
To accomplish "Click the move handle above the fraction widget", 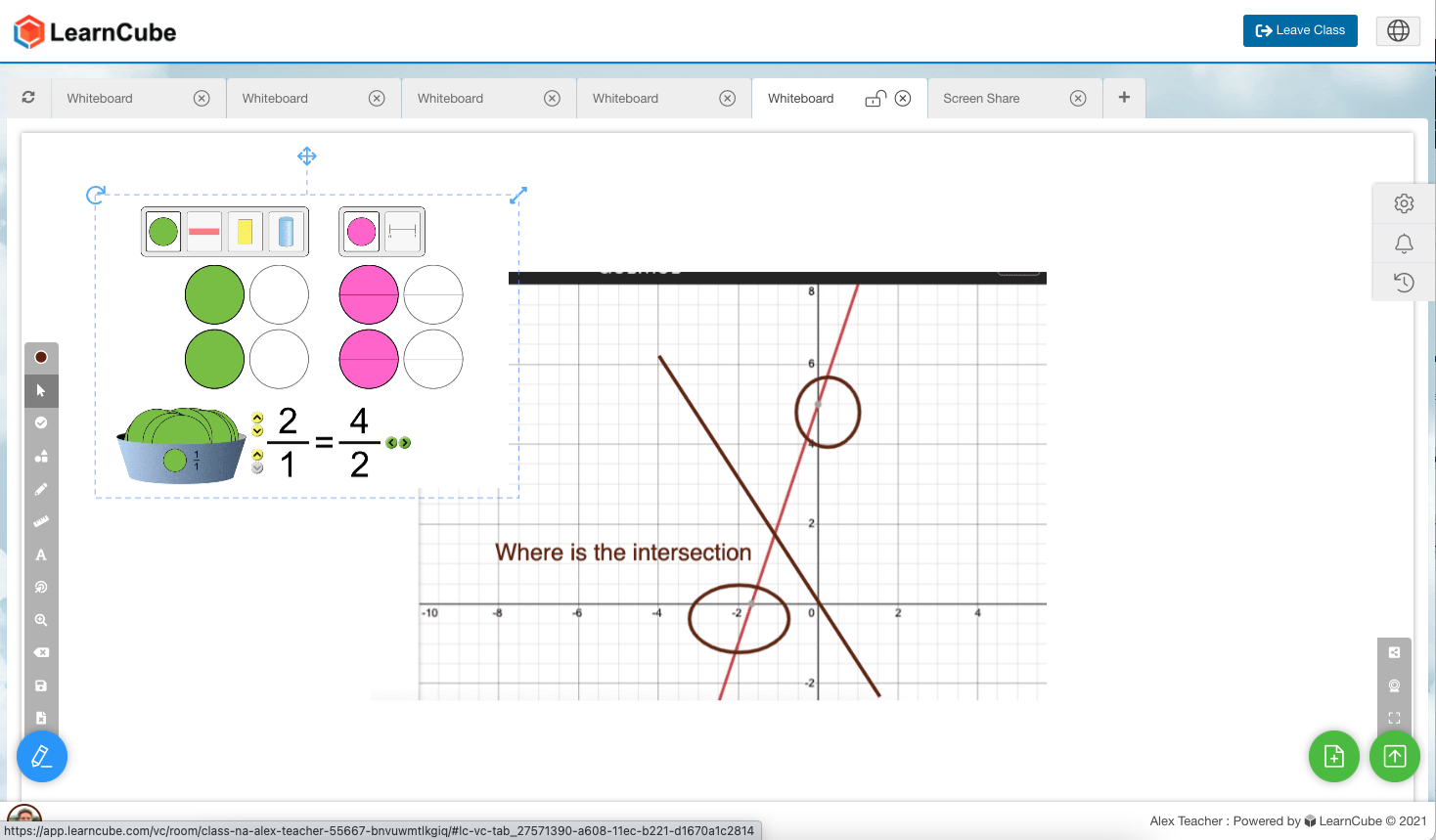I will [307, 156].
